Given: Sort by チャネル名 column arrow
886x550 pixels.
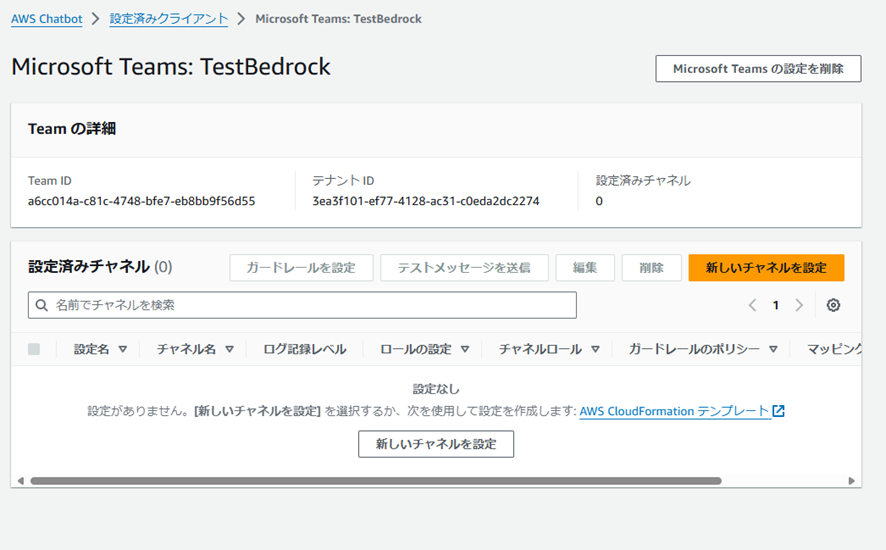Looking at the screenshot, I should click(229, 349).
